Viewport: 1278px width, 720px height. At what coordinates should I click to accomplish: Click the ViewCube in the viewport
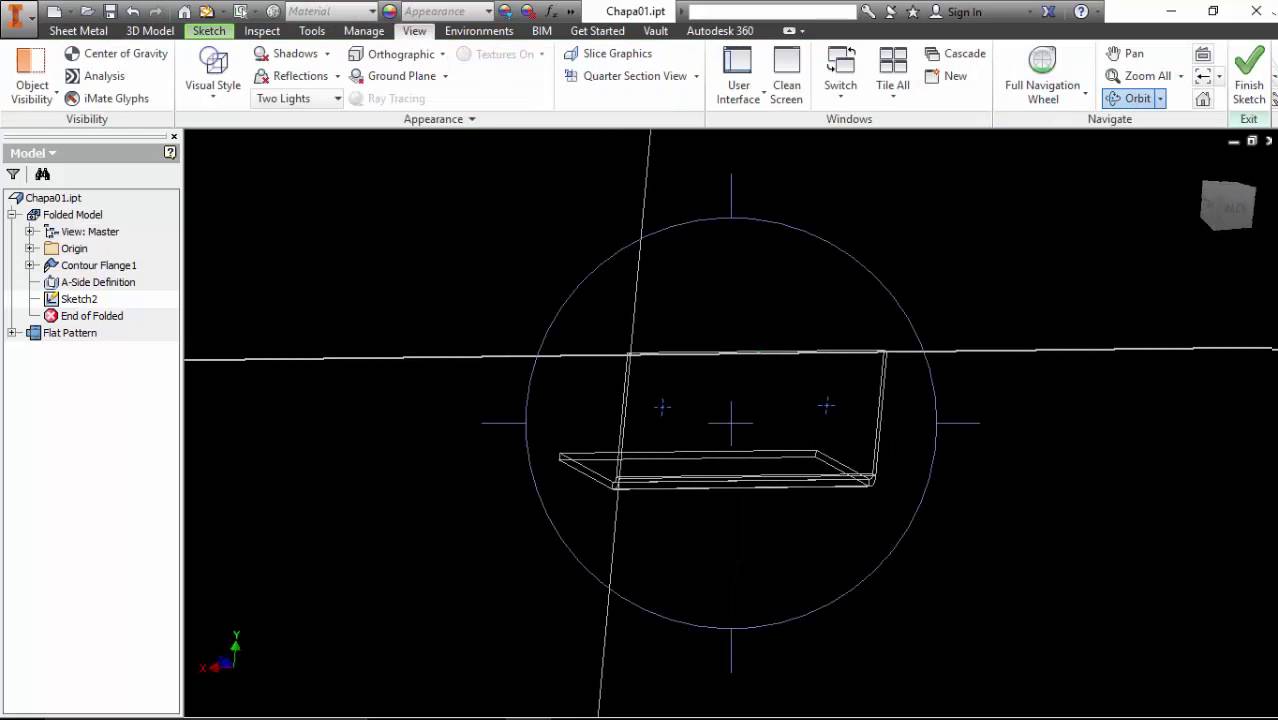1227,205
